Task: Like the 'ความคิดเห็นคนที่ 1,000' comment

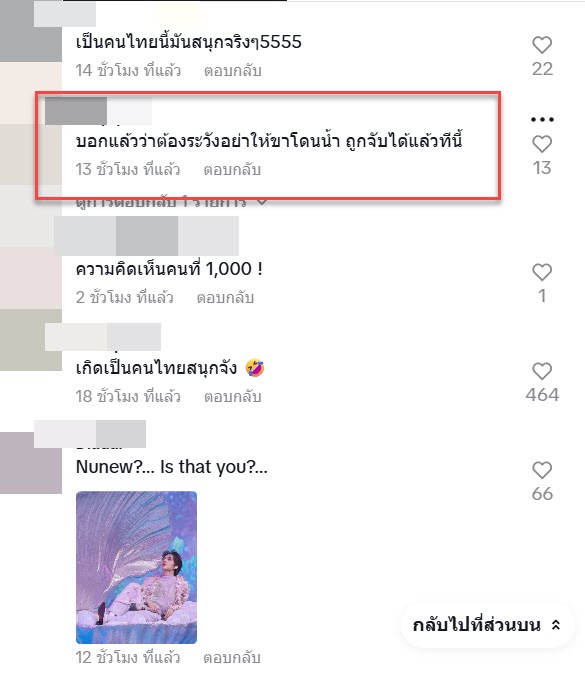Action: click(542, 272)
